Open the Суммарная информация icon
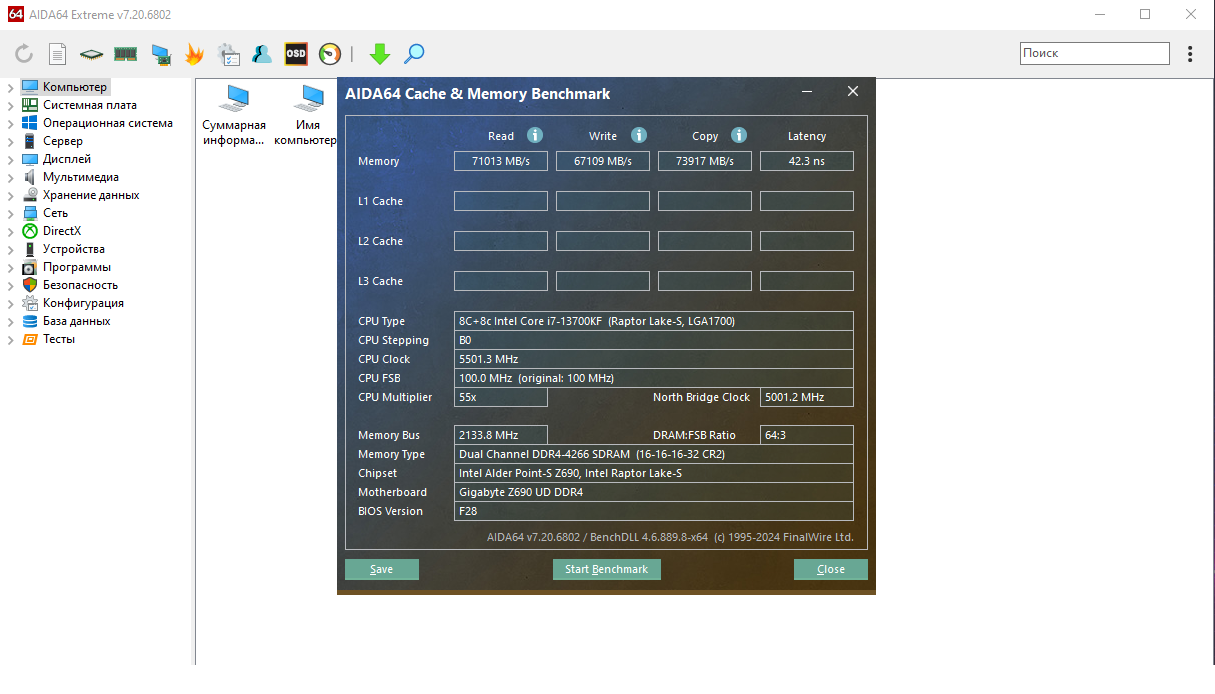Screen dimensions: 1215x694 pyautogui.click(x=234, y=115)
